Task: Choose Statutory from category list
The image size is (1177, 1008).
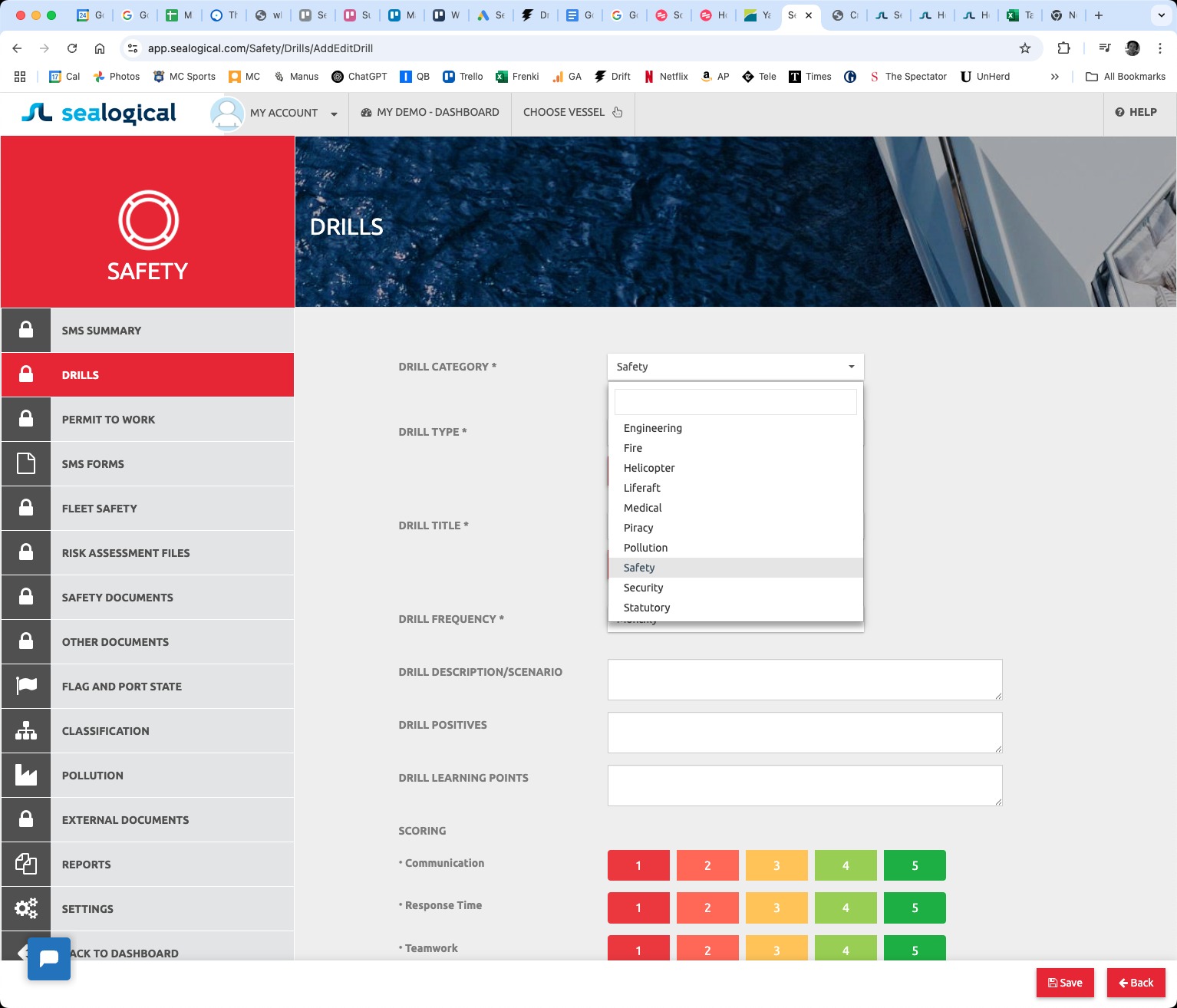Action: (735, 608)
